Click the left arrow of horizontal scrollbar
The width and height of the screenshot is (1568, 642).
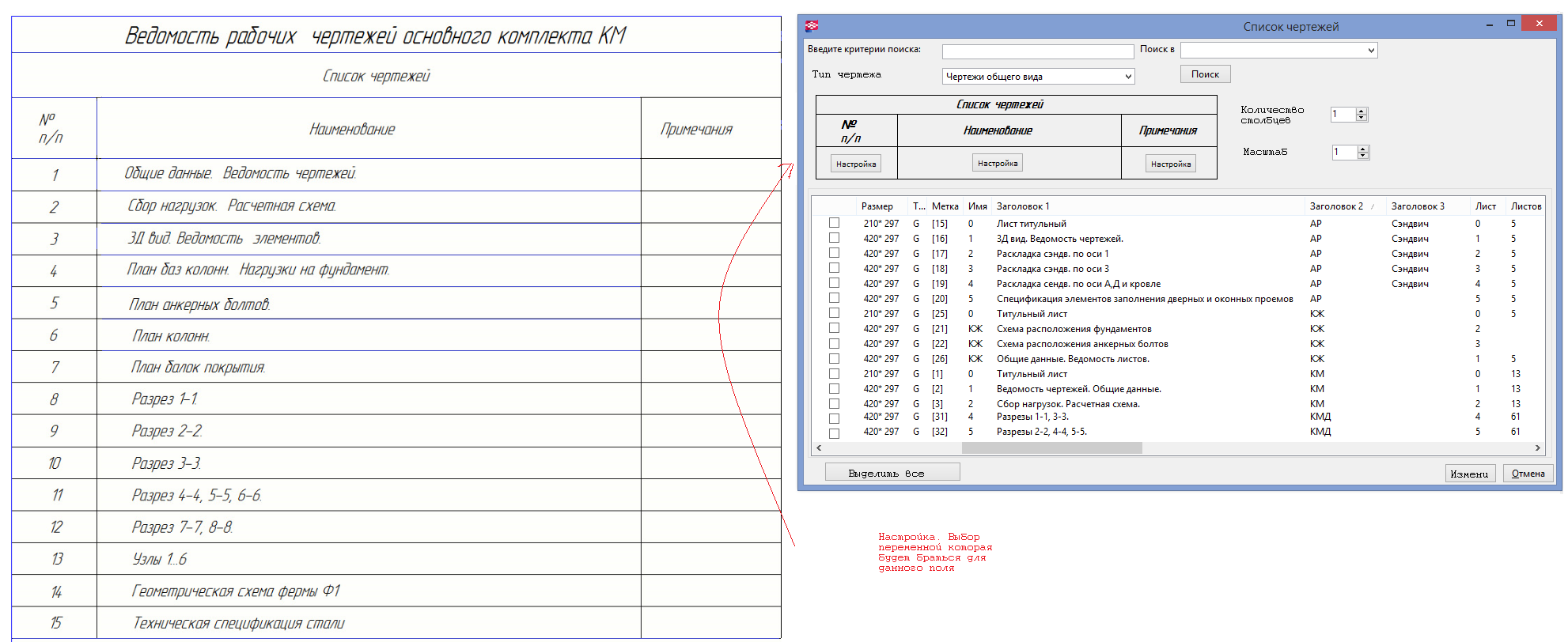819,448
